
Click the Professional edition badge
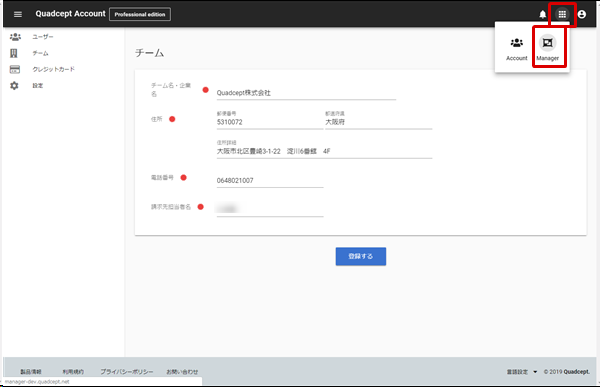(x=140, y=14)
